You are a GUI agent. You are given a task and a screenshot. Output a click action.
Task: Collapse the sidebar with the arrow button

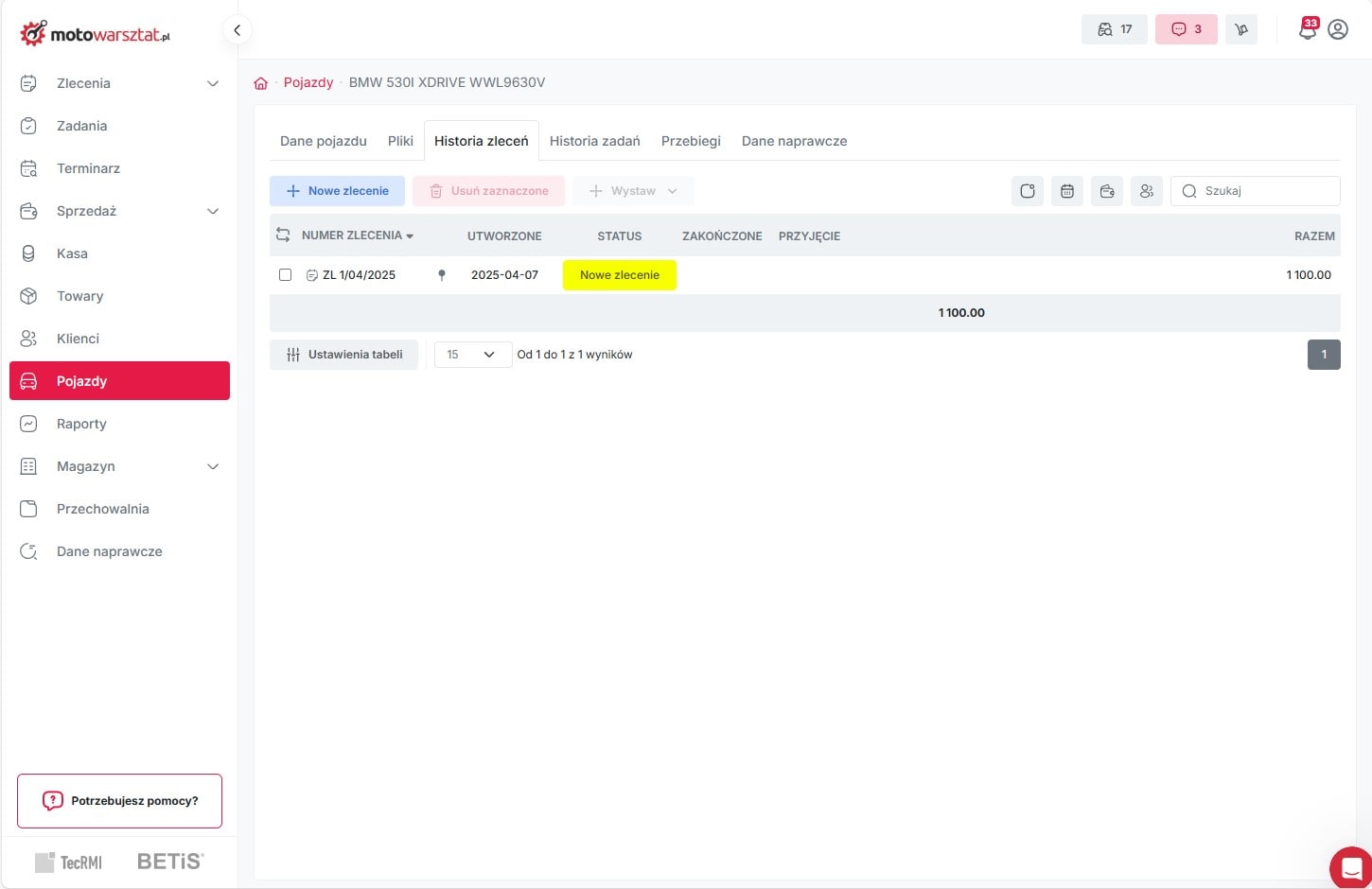(x=237, y=30)
